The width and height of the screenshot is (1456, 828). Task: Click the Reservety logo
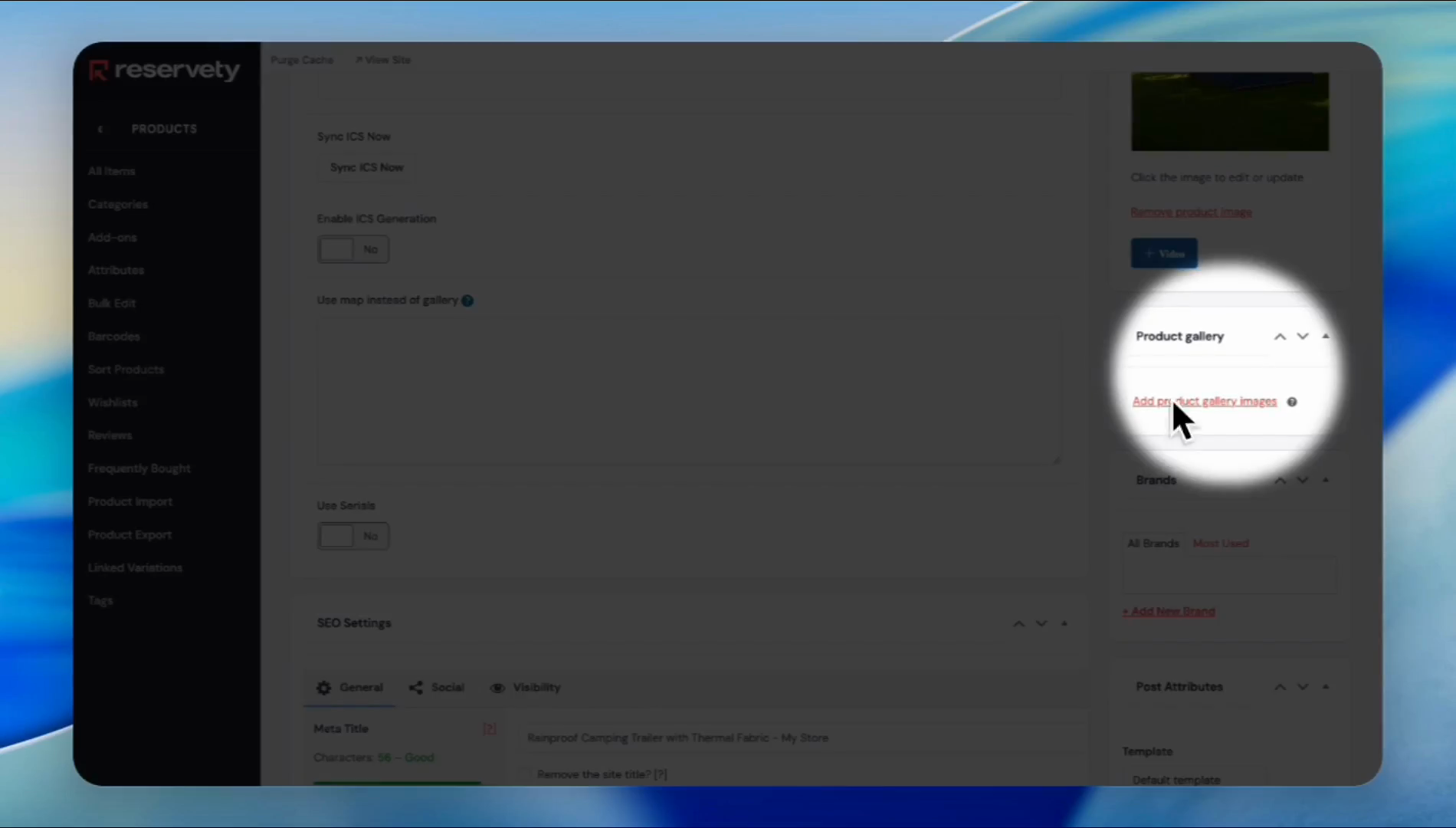coord(164,71)
